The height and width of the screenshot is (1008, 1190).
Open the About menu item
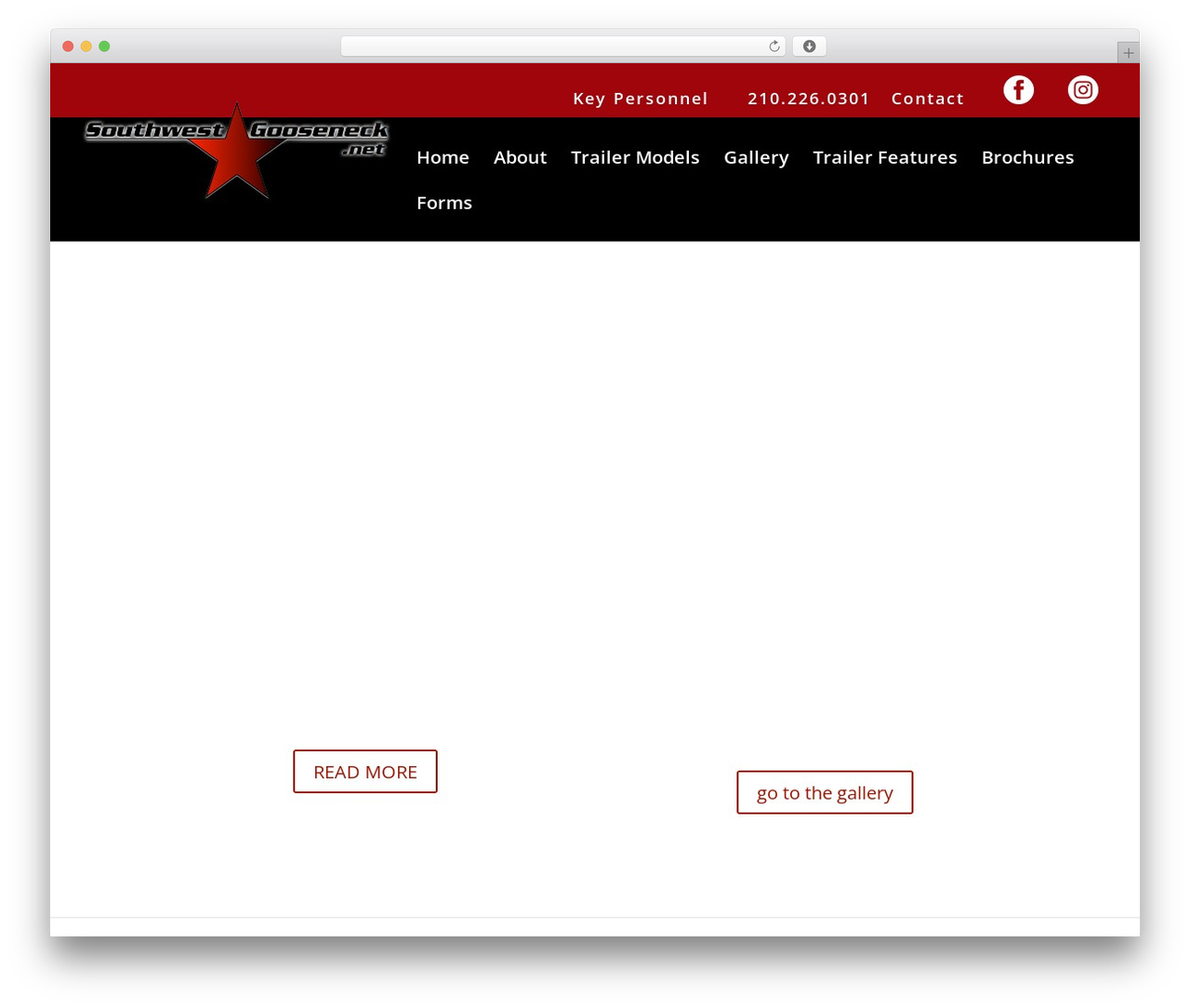(x=520, y=158)
